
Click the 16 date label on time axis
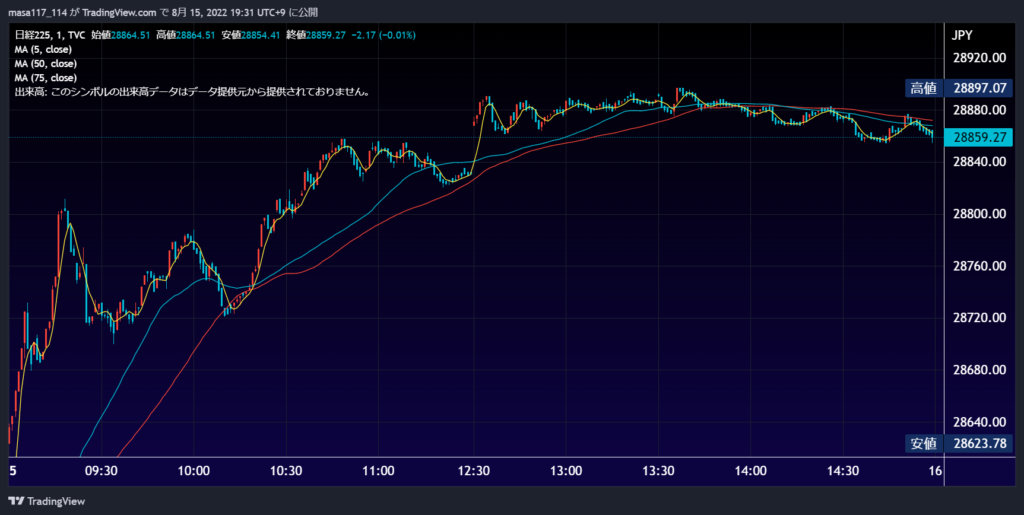click(x=935, y=471)
